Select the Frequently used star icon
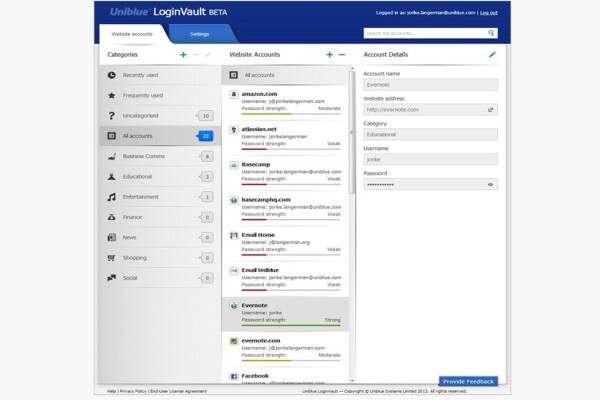Image resolution: width=600 pixels, height=400 pixels. click(x=111, y=95)
